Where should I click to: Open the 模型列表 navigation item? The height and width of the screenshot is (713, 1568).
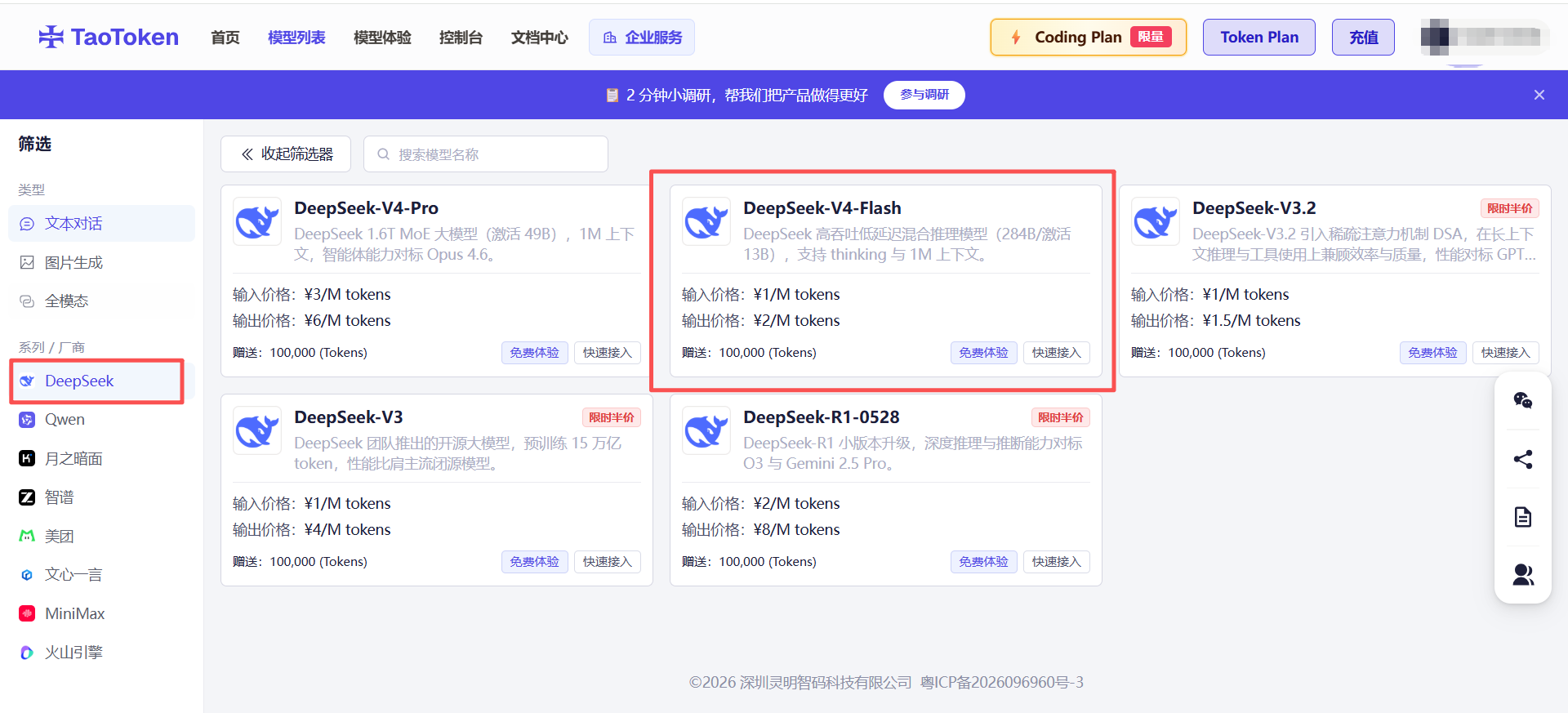(296, 38)
